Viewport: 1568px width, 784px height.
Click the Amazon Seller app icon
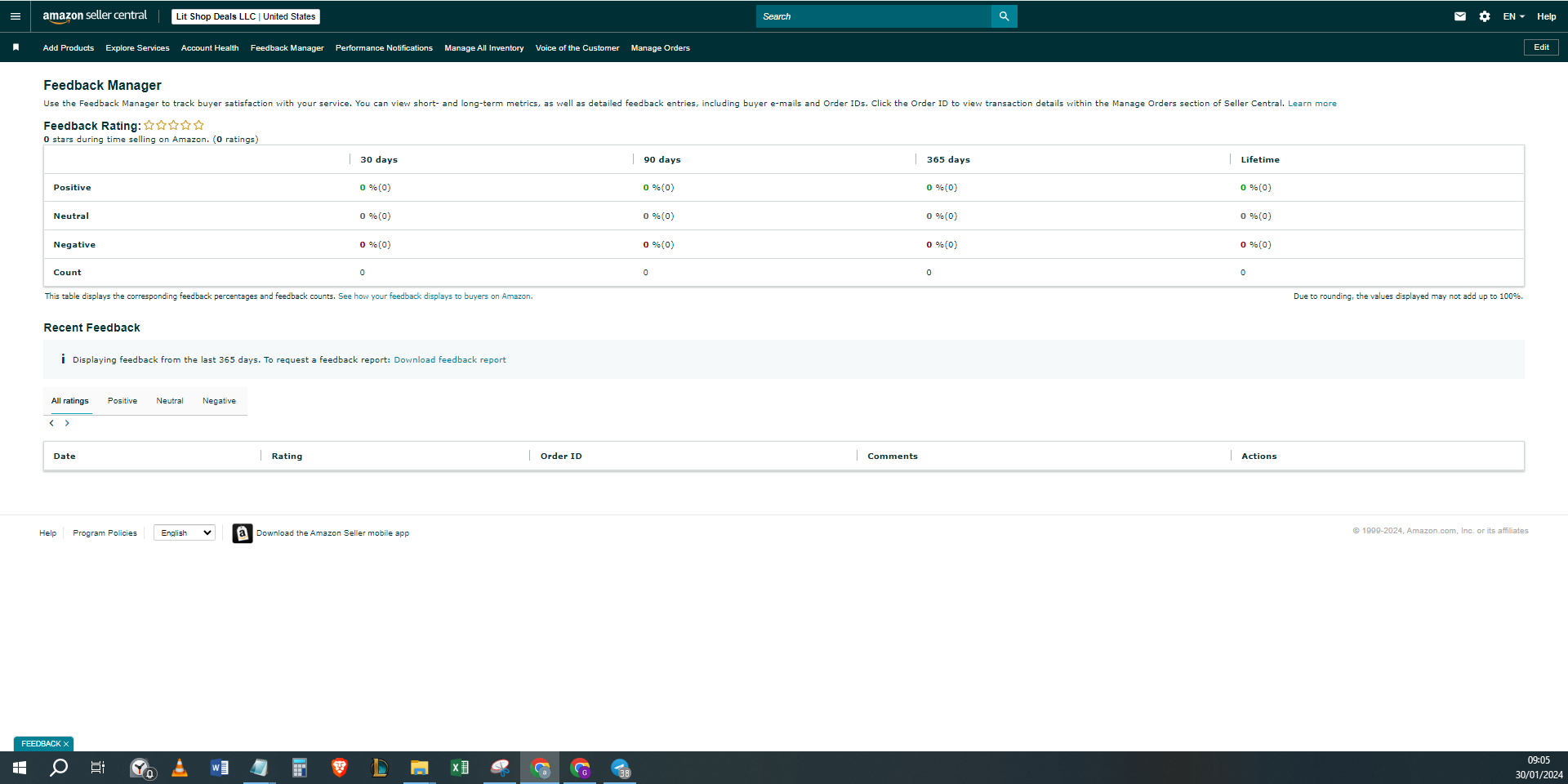click(x=243, y=533)
